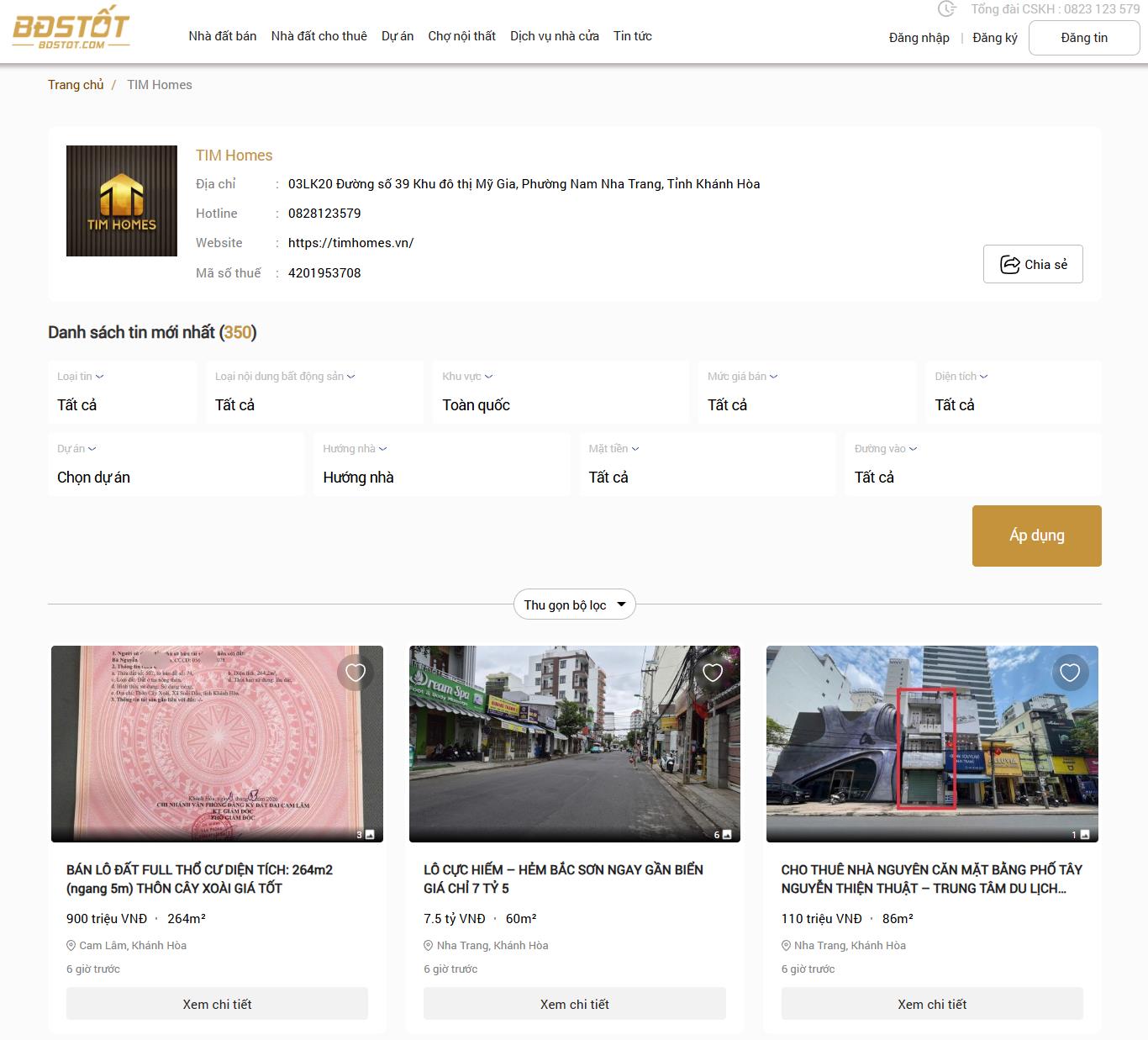Open the Hướng nhà dropdown
Screen dimensions: 1148x1040
(441, 465)
